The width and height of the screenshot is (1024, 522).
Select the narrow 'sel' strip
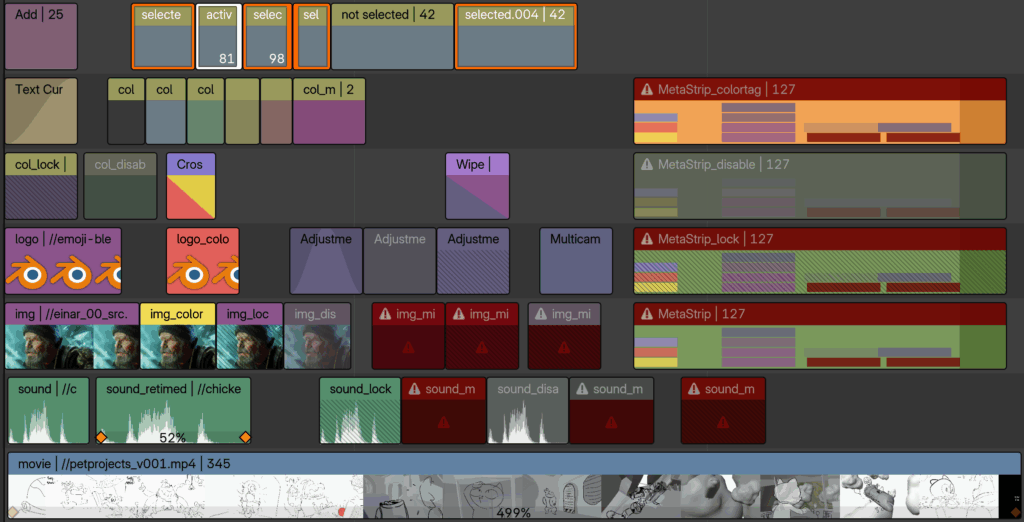[312, 37]
